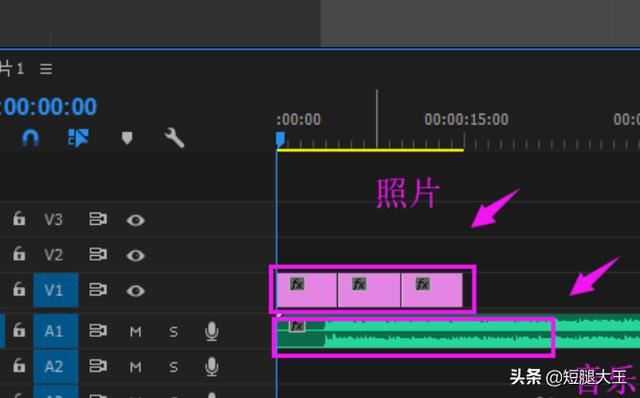Hide track V2 output with eye icon
Viewport: 640px width, 398px height.
pyautogui.click(x=136, y=256)
